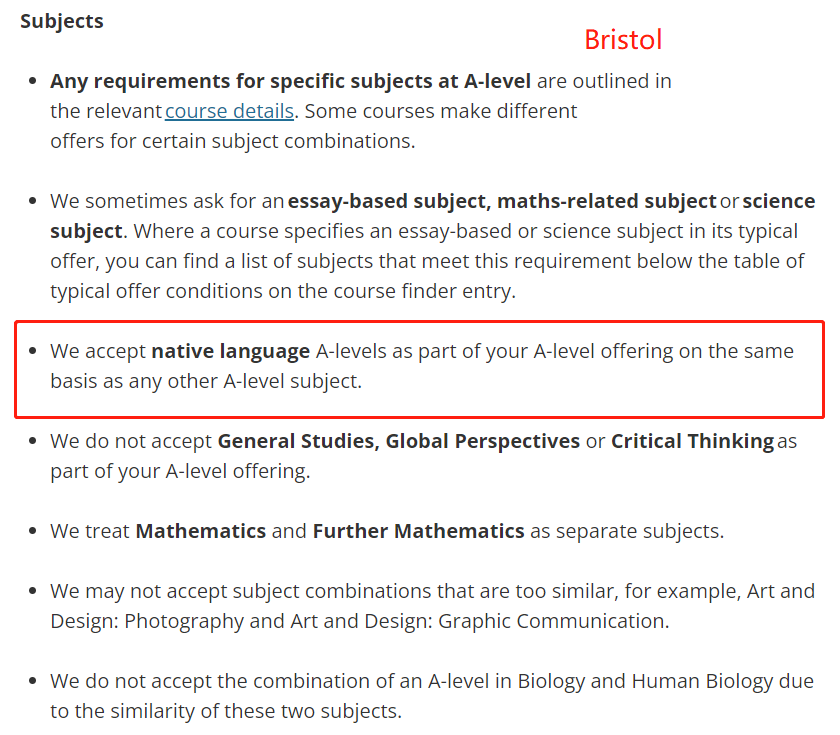Click the maths-related subject bold phrase
The height and width of the screenshot is (735, 840).
tap(607, 201)
